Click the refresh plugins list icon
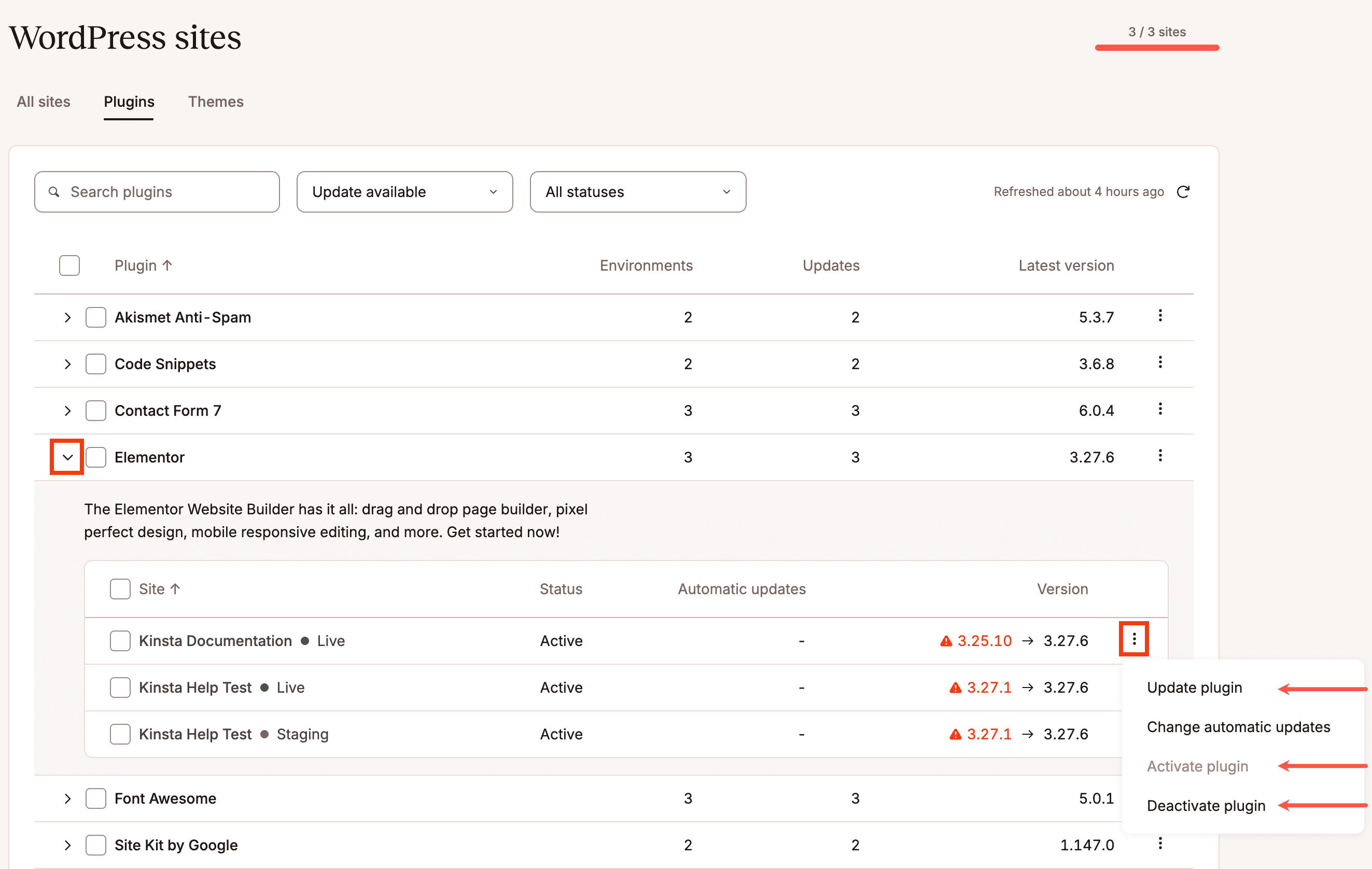The width and height of the screenshot is (1372, 869). click(1183, 192)
